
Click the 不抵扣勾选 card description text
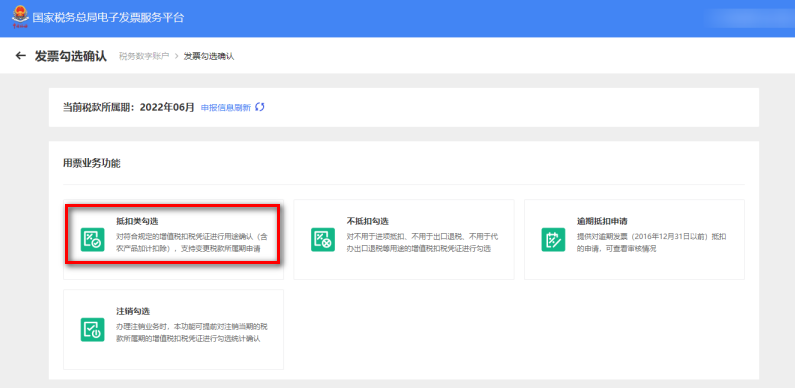point(422,243)
